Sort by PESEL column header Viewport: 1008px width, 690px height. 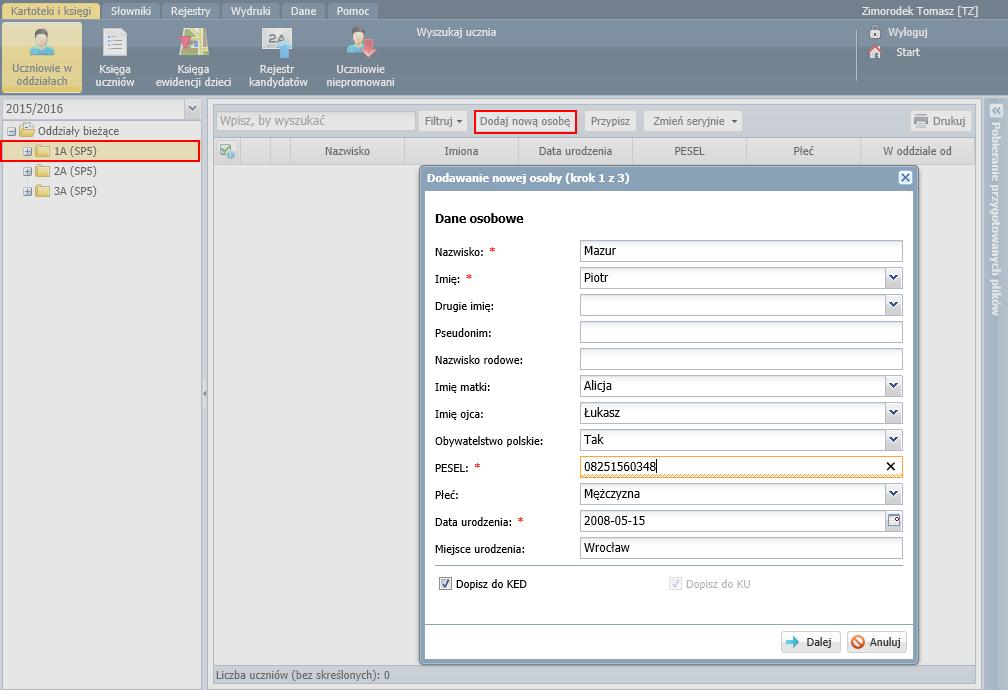689,151
